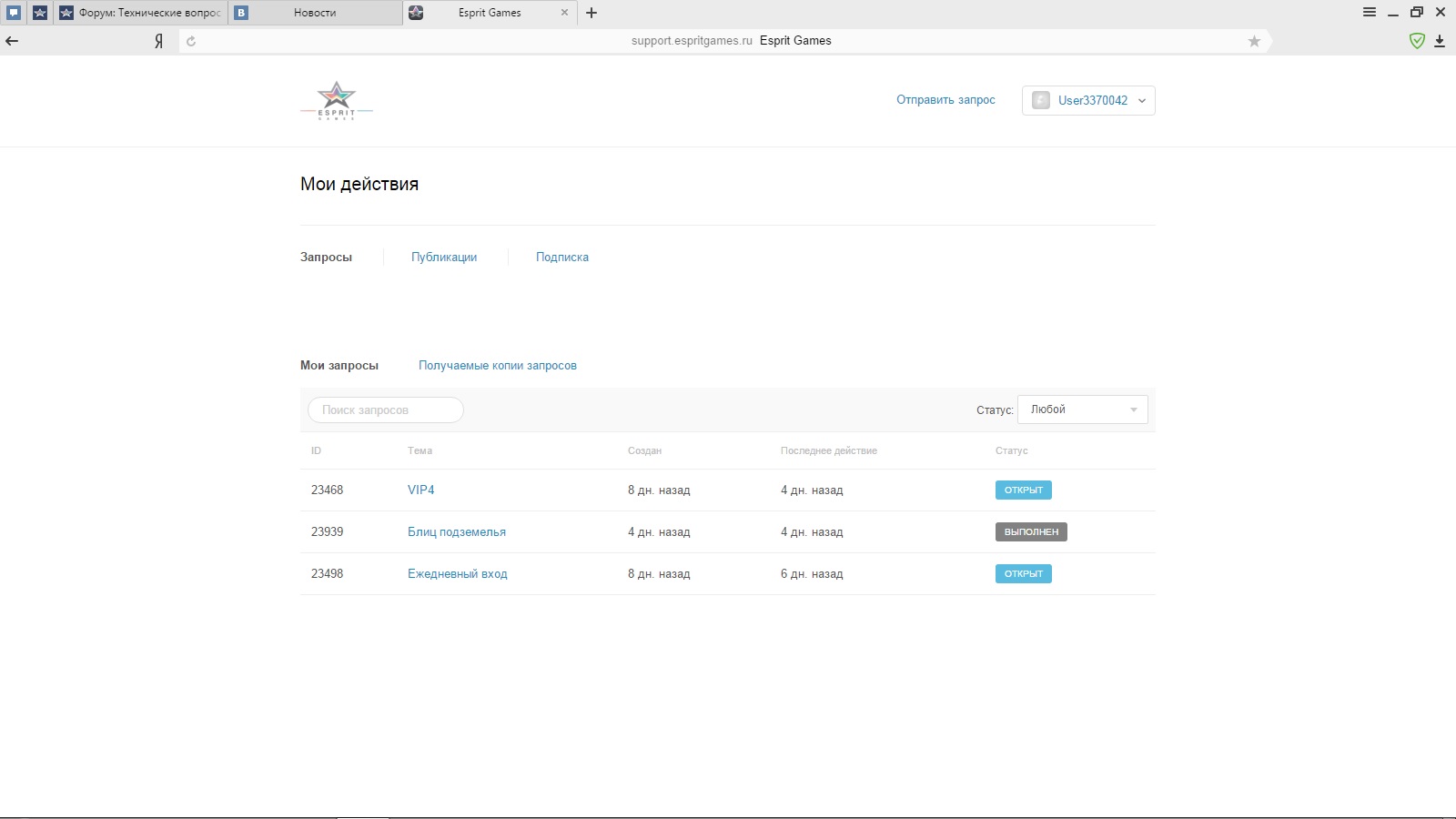Click the Yandex 'Я' home icon

[x=158, y=41]
